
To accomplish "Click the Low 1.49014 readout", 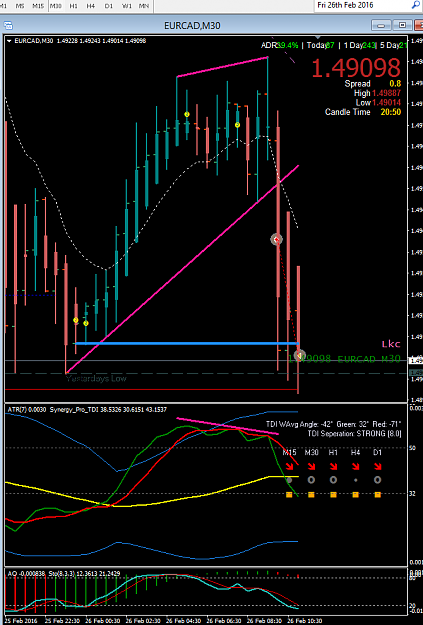I will coord(378,103).
